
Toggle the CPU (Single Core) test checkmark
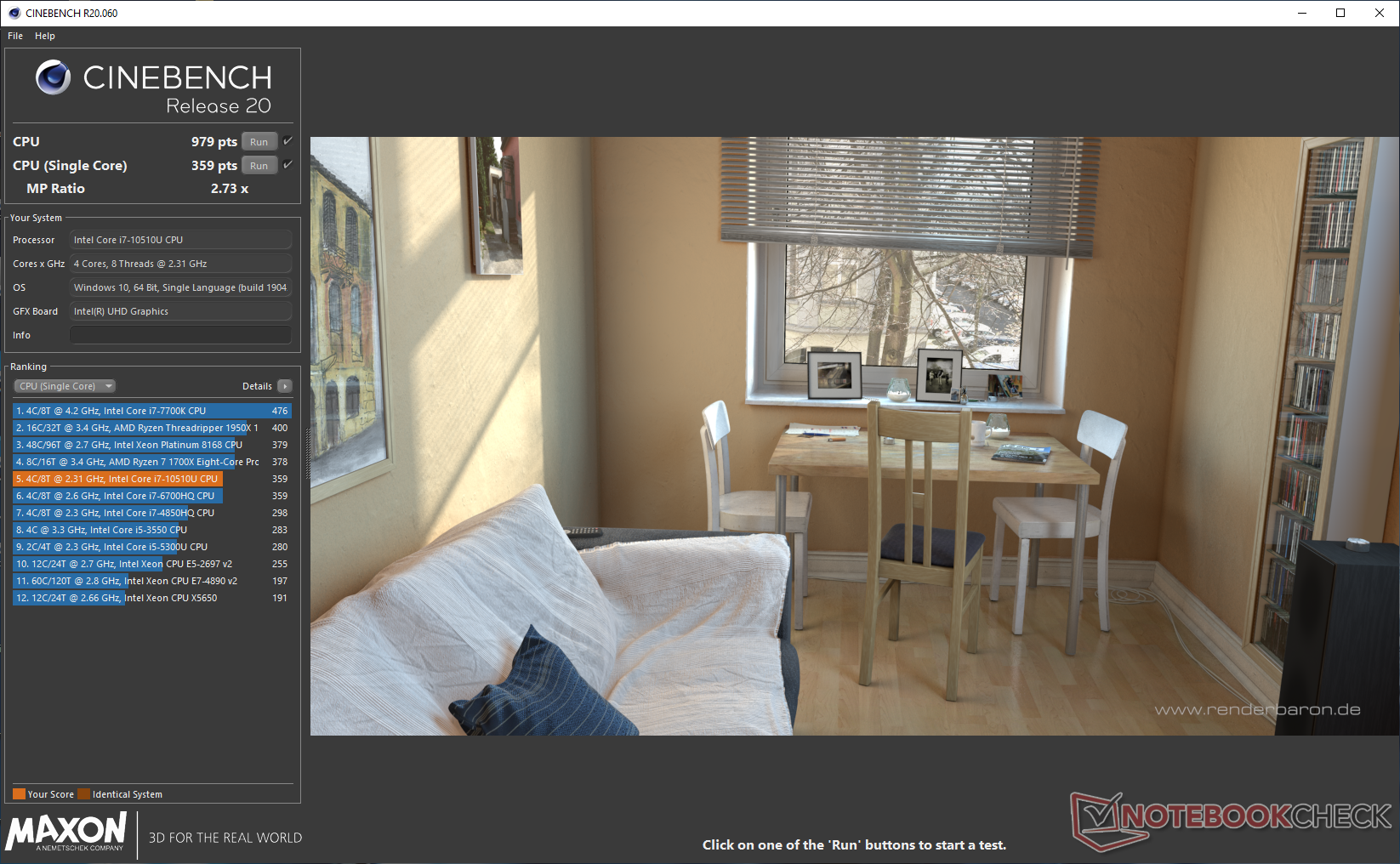(x=287, y=165)
